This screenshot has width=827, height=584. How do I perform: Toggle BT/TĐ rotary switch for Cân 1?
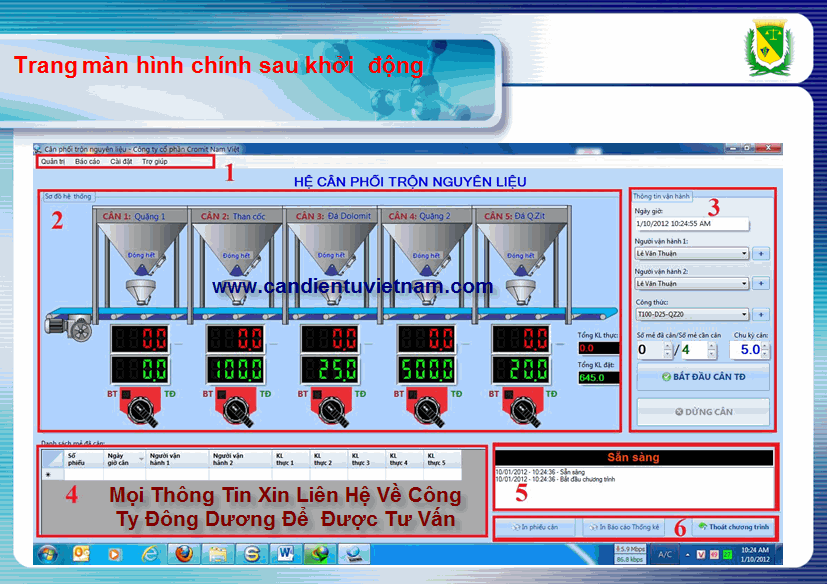pyautogui.click(x=140, y=407)
